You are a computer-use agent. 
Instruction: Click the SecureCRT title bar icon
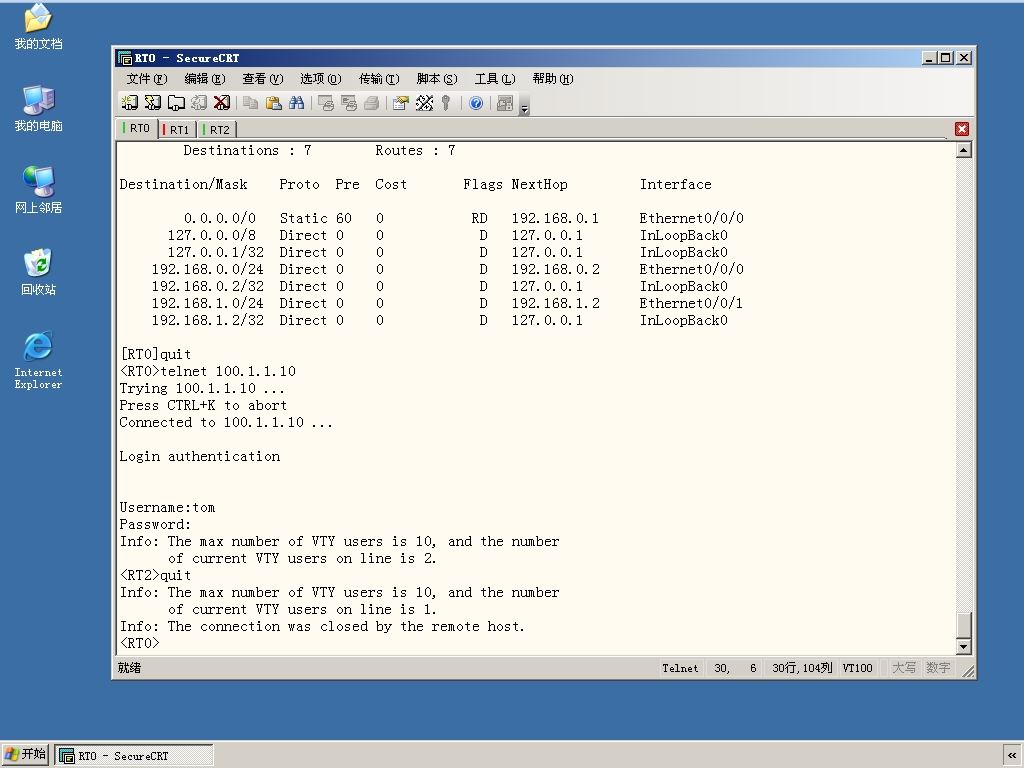click(125, 58)
